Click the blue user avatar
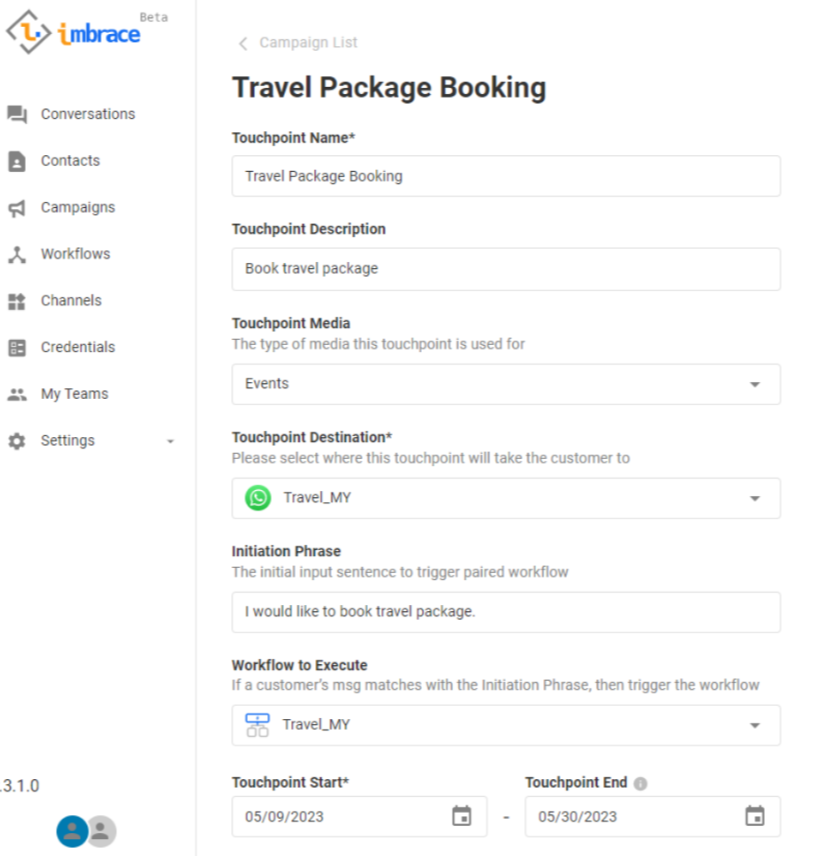825x856 pixels. point(72,831)
